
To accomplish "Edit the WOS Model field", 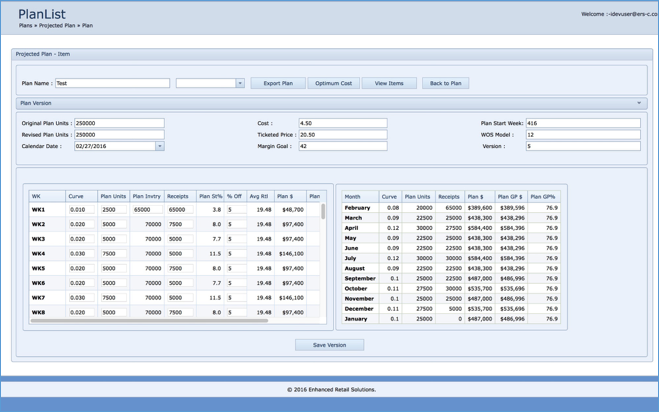I will (x=582, y=135).
